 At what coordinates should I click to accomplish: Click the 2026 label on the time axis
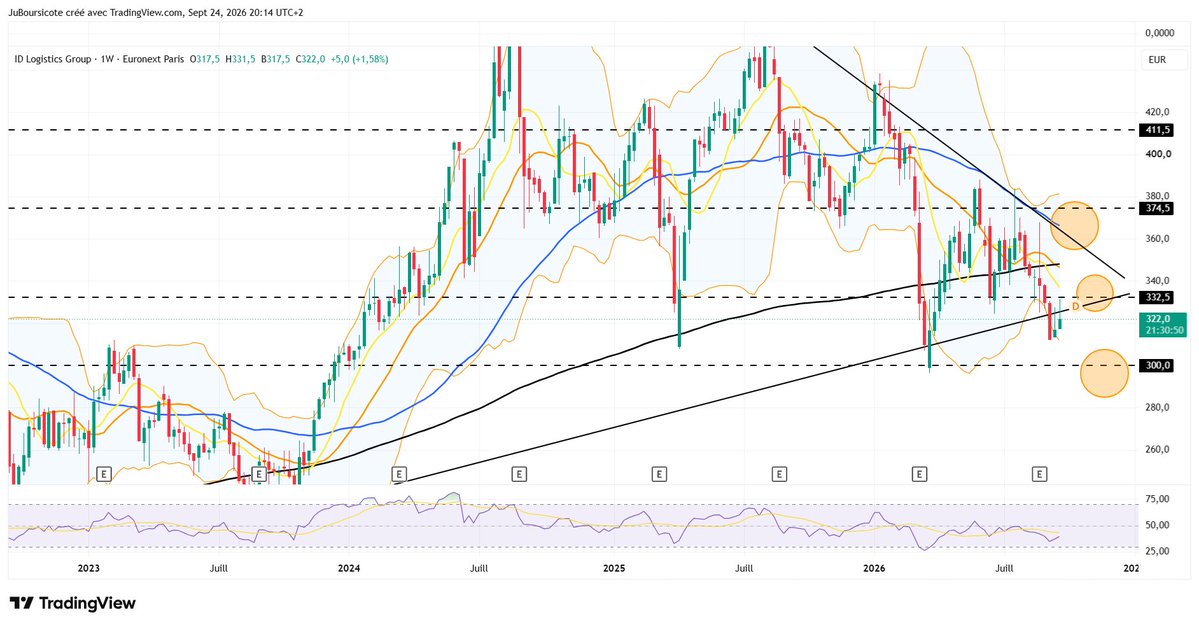(x=874, y=568)
